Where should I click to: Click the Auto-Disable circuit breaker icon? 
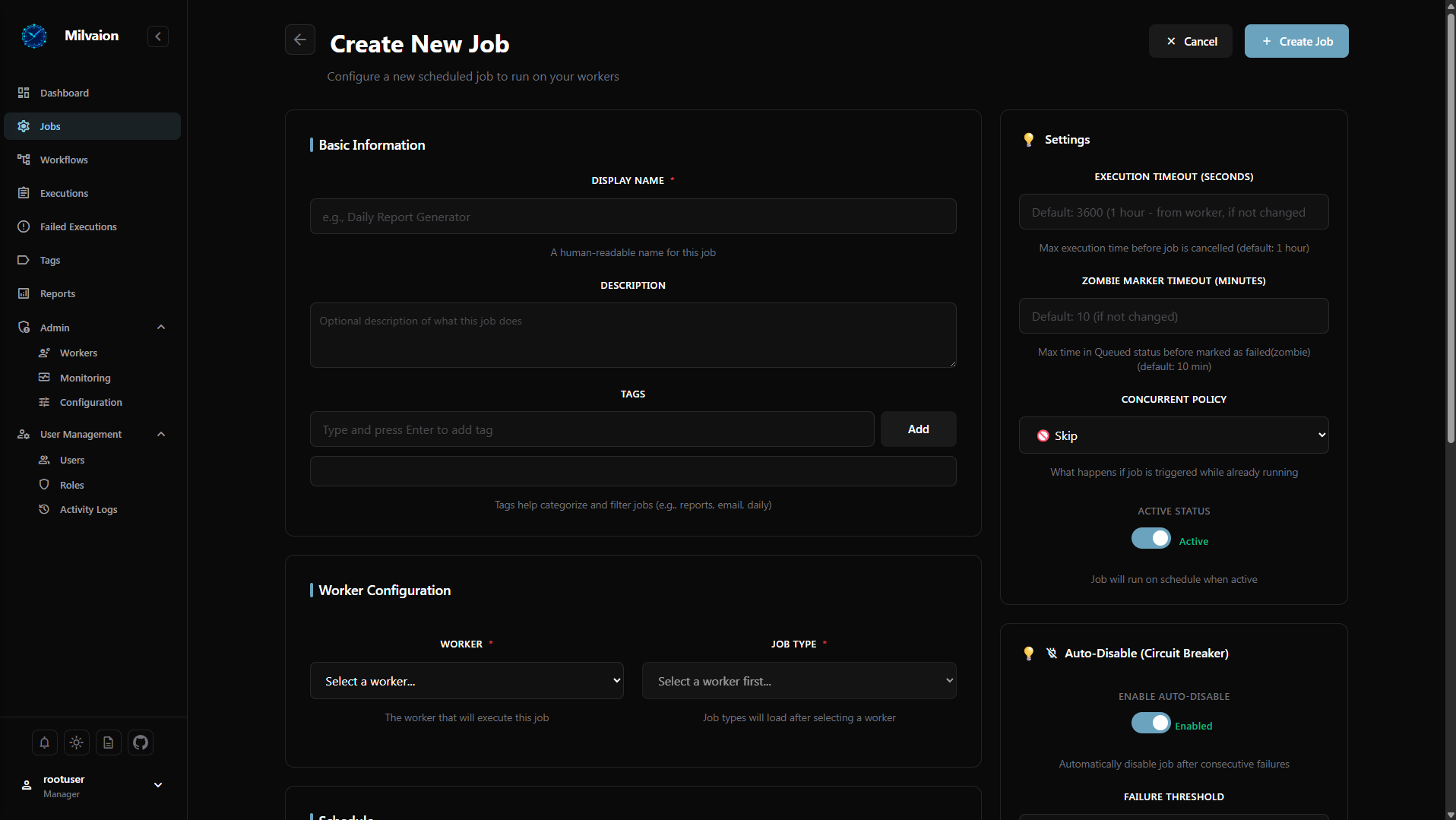coord(1051,654)
